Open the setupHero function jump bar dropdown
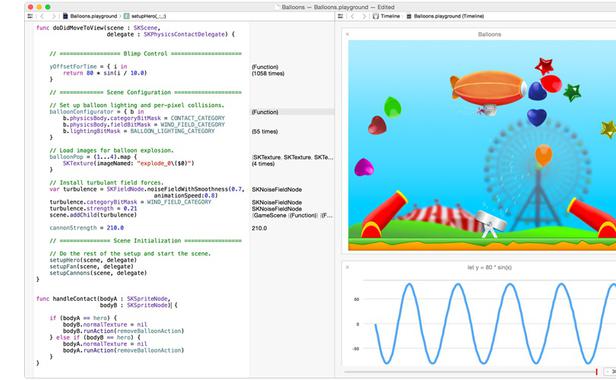616x380 pixels. point(145,16)
